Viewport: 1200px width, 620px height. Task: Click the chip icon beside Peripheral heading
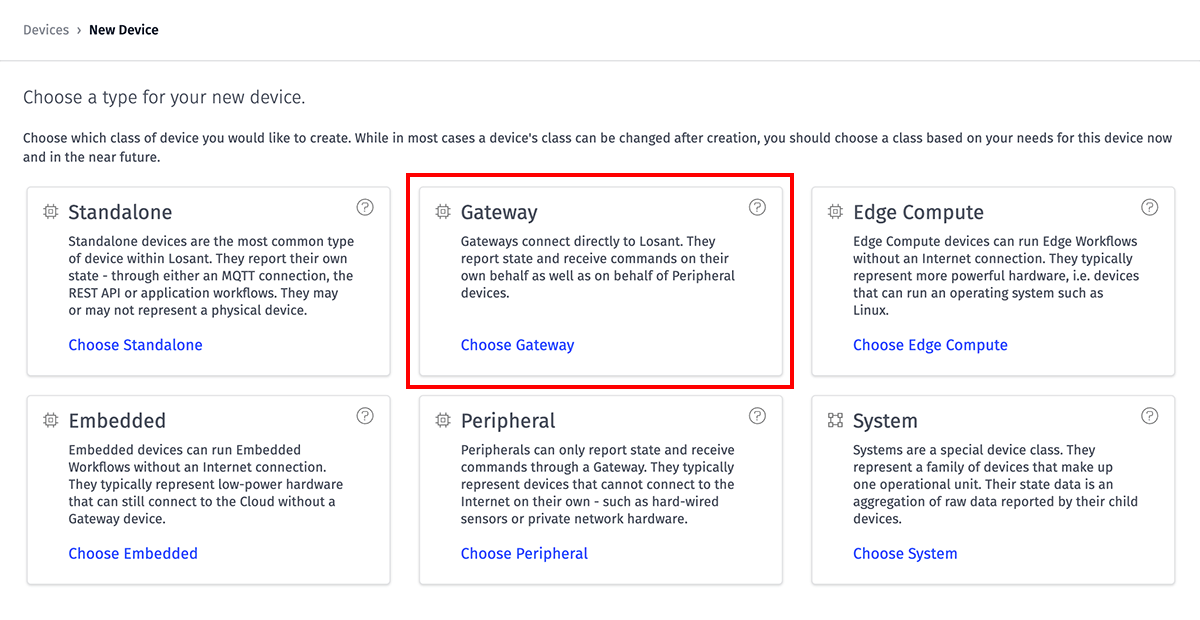tap(443, 421)
